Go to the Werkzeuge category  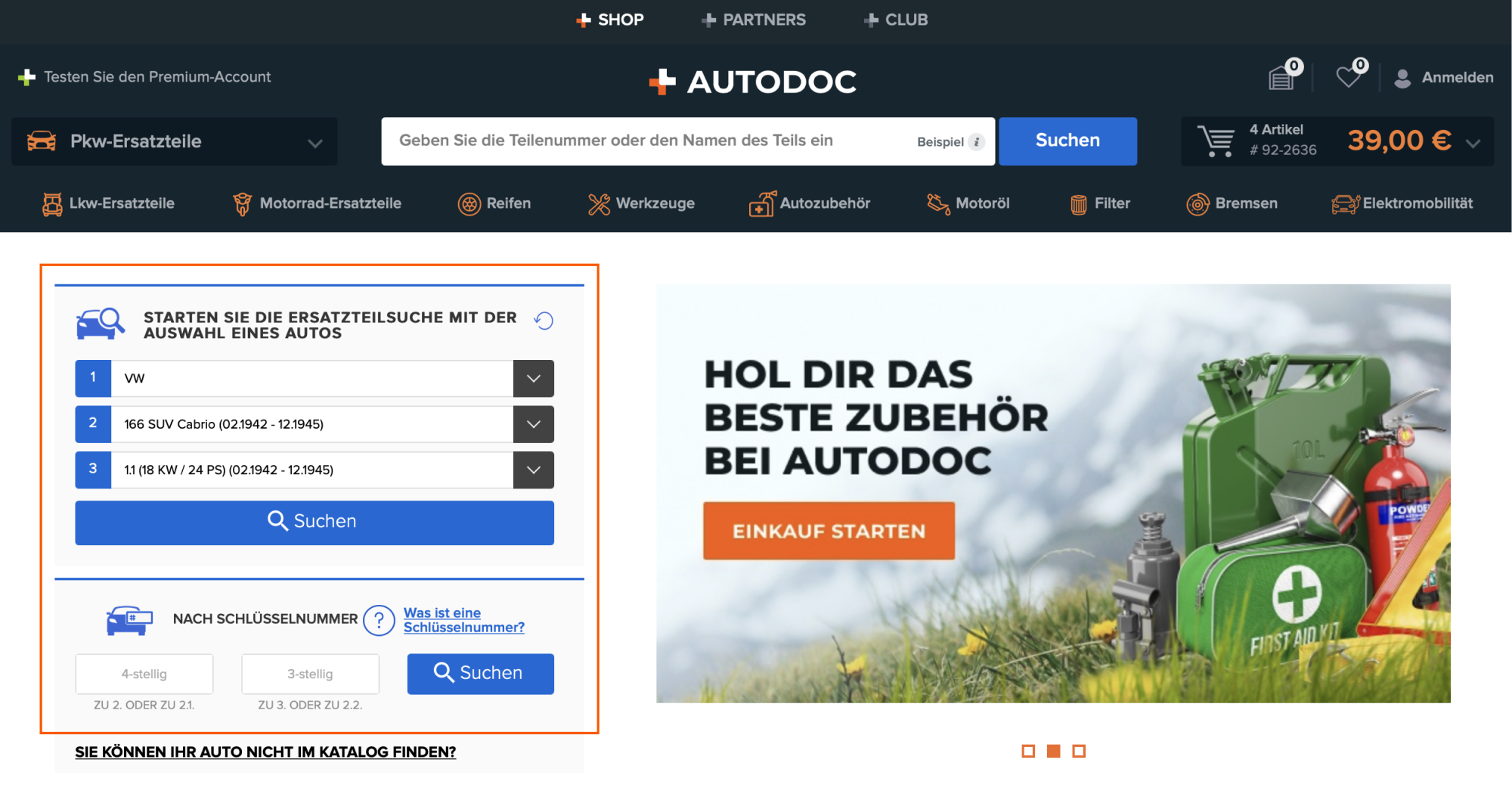[641, 203]
